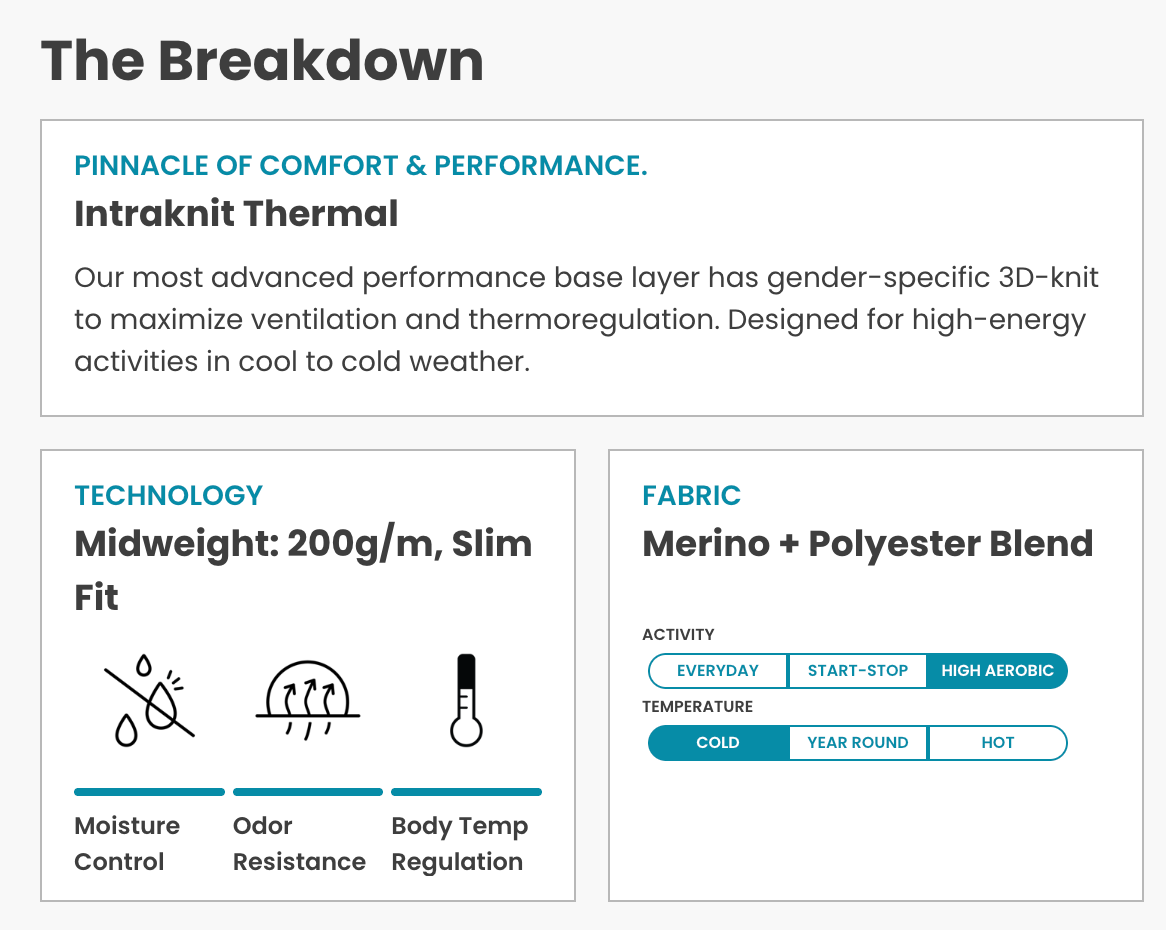Toggle the High Aerobic activity segment
This screenshot has width=1166, height=930.
pyautogui.click(x=997, y=671)
